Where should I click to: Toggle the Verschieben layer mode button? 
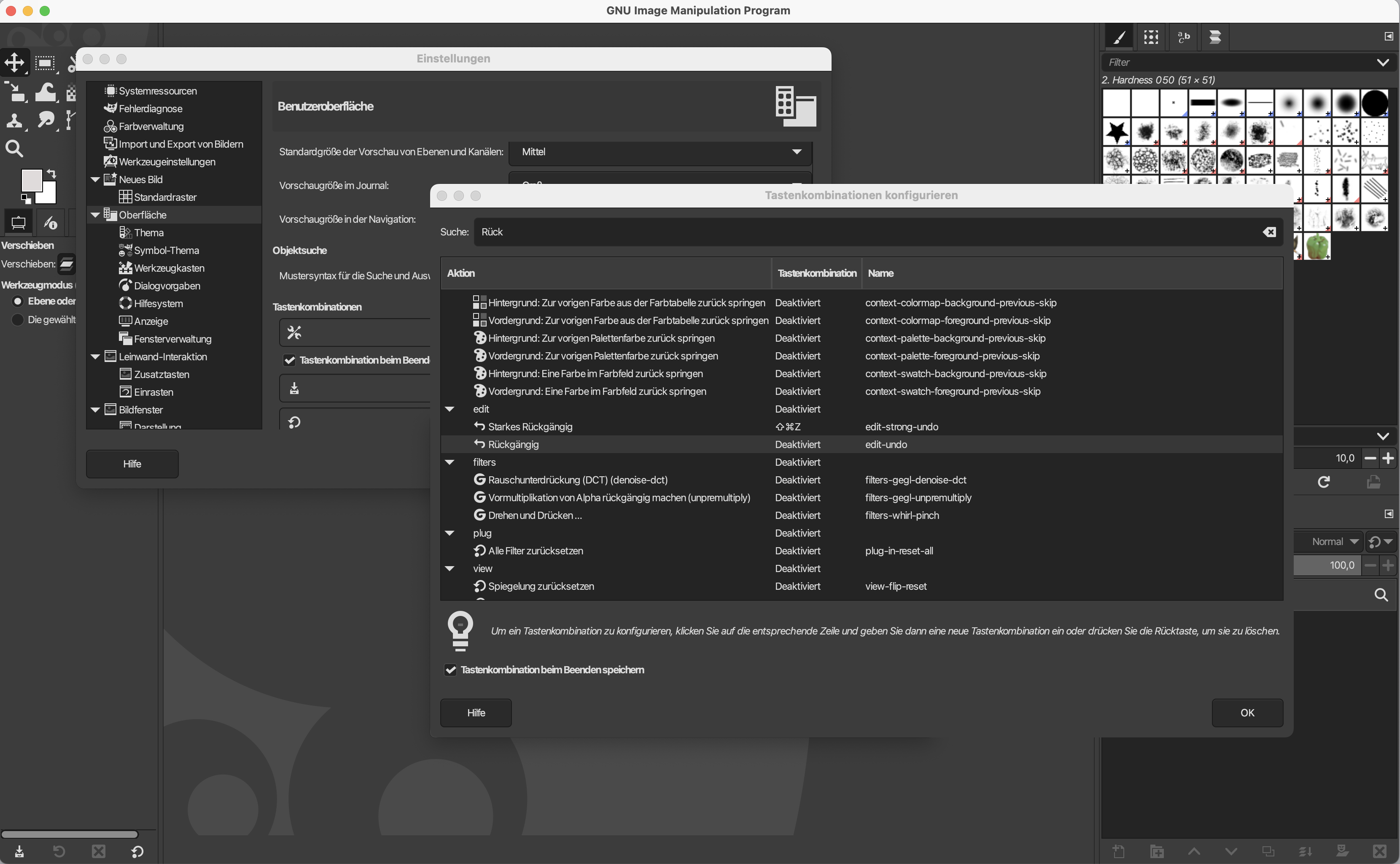[67, 264]
